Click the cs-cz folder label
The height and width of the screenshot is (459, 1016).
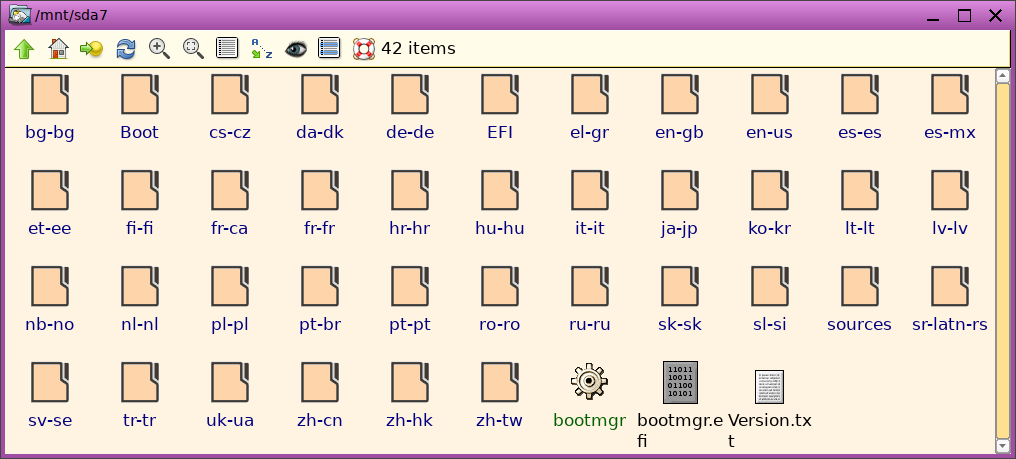pos(230,133)
